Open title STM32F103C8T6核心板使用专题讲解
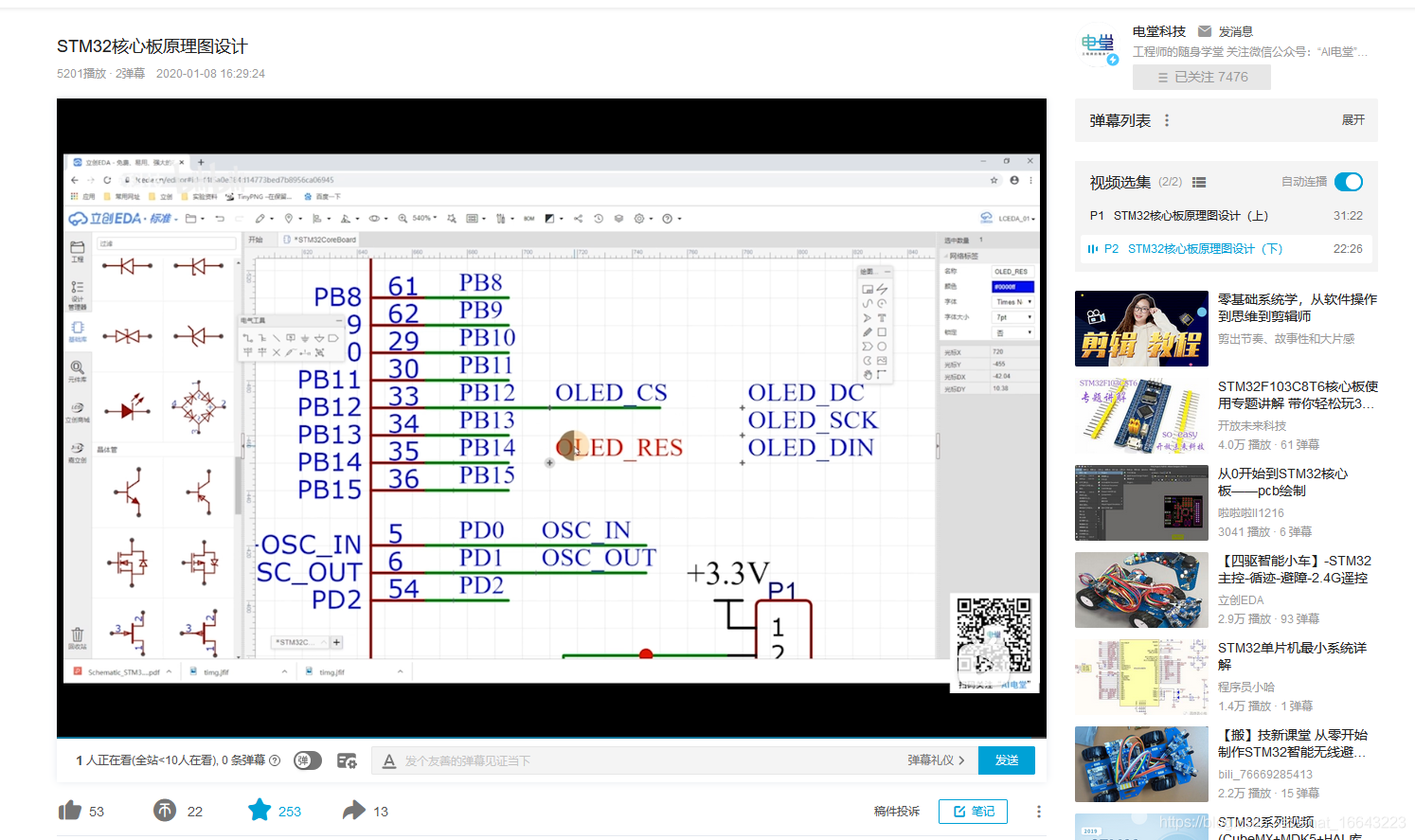This screenshot has height=840, width=1415. coord(1298,395)
